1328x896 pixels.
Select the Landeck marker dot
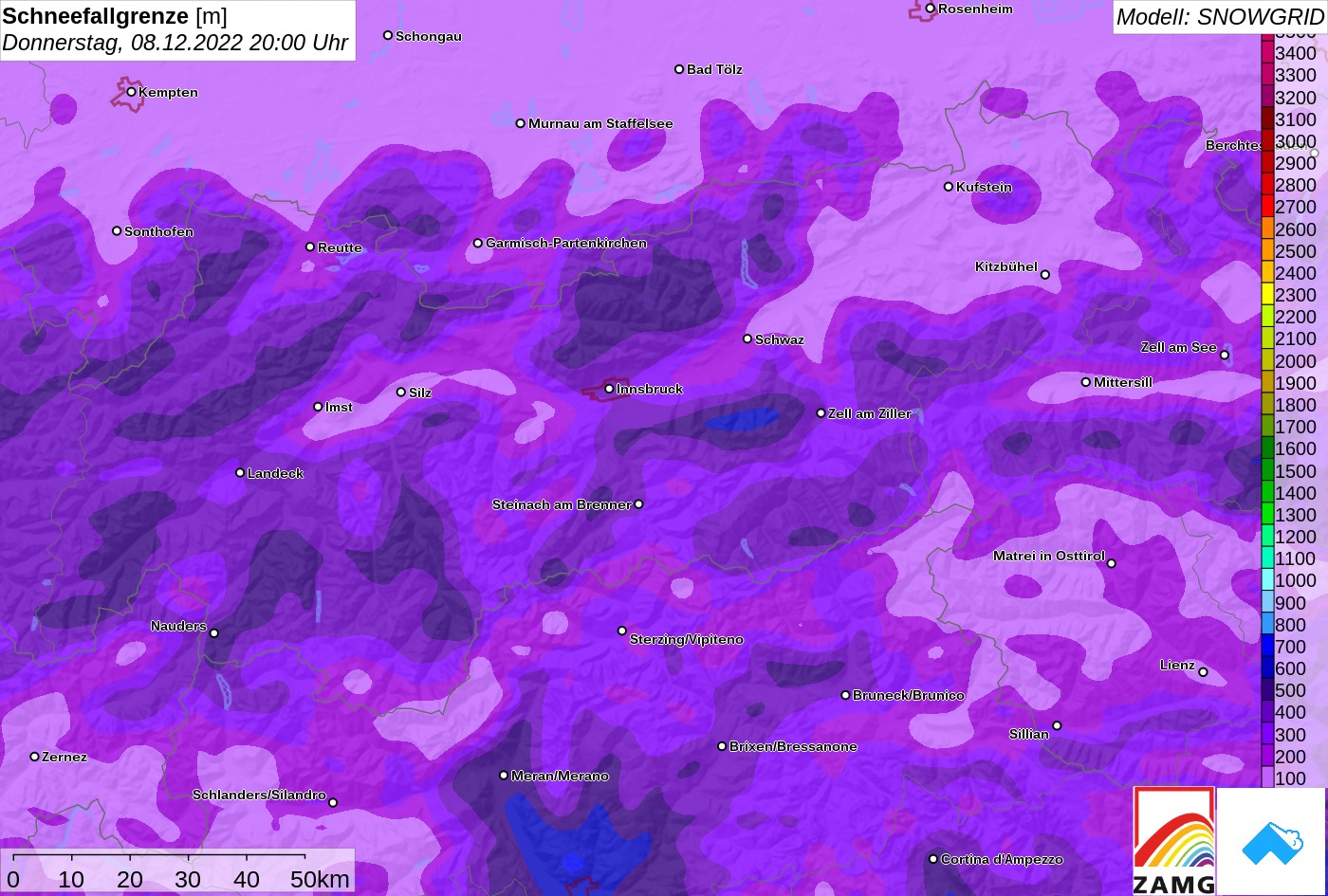pyautogui.click(x=240, y=473)
